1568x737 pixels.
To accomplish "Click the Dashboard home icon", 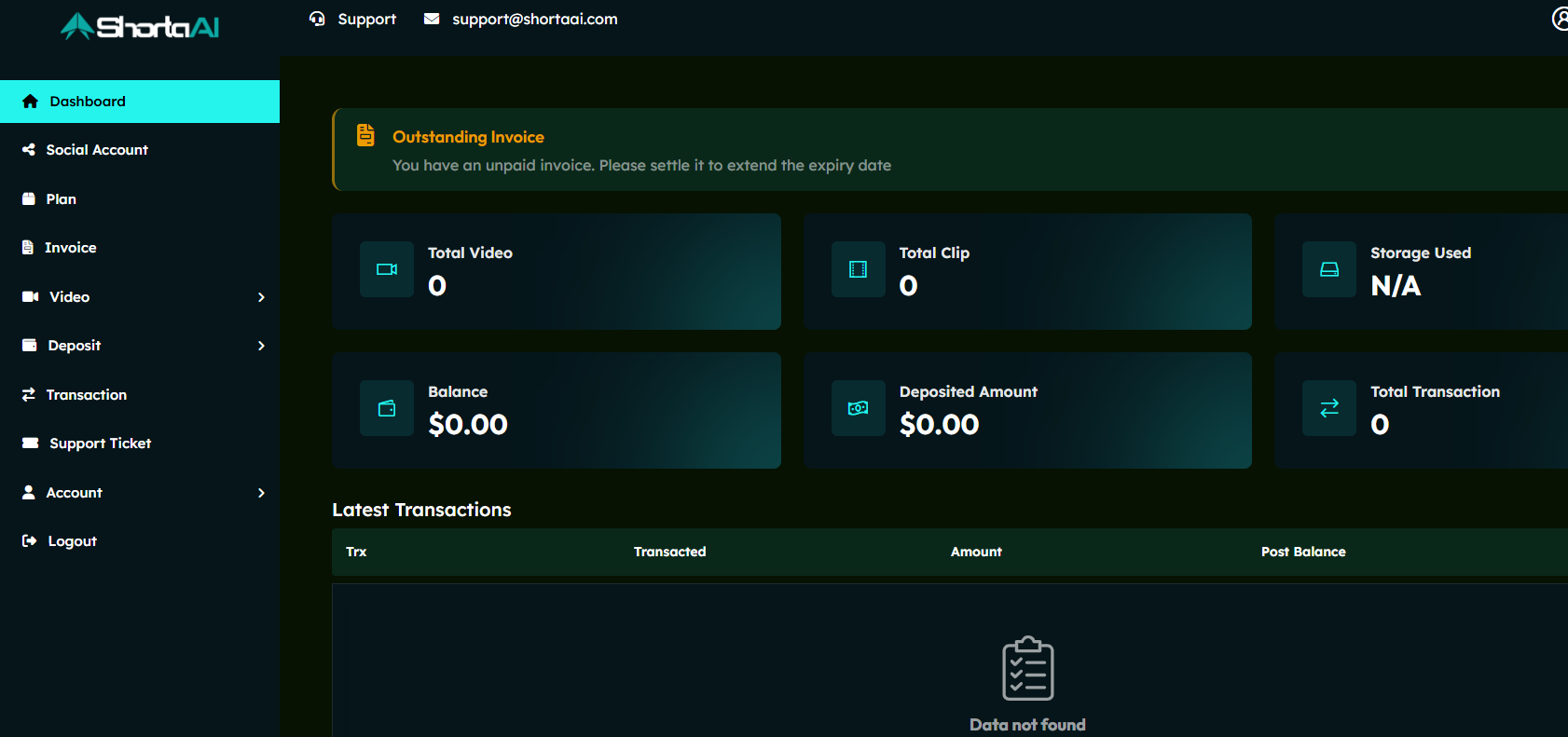I will coord(30,102).
